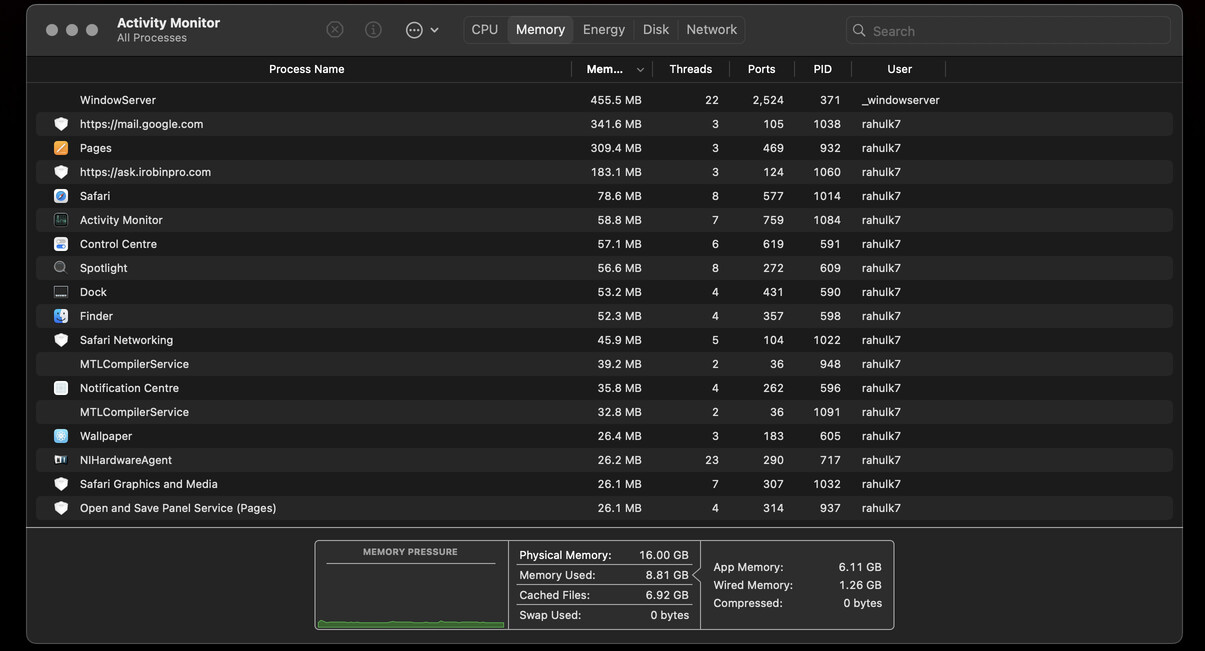Click the Safari process name text

click(95, 196)
